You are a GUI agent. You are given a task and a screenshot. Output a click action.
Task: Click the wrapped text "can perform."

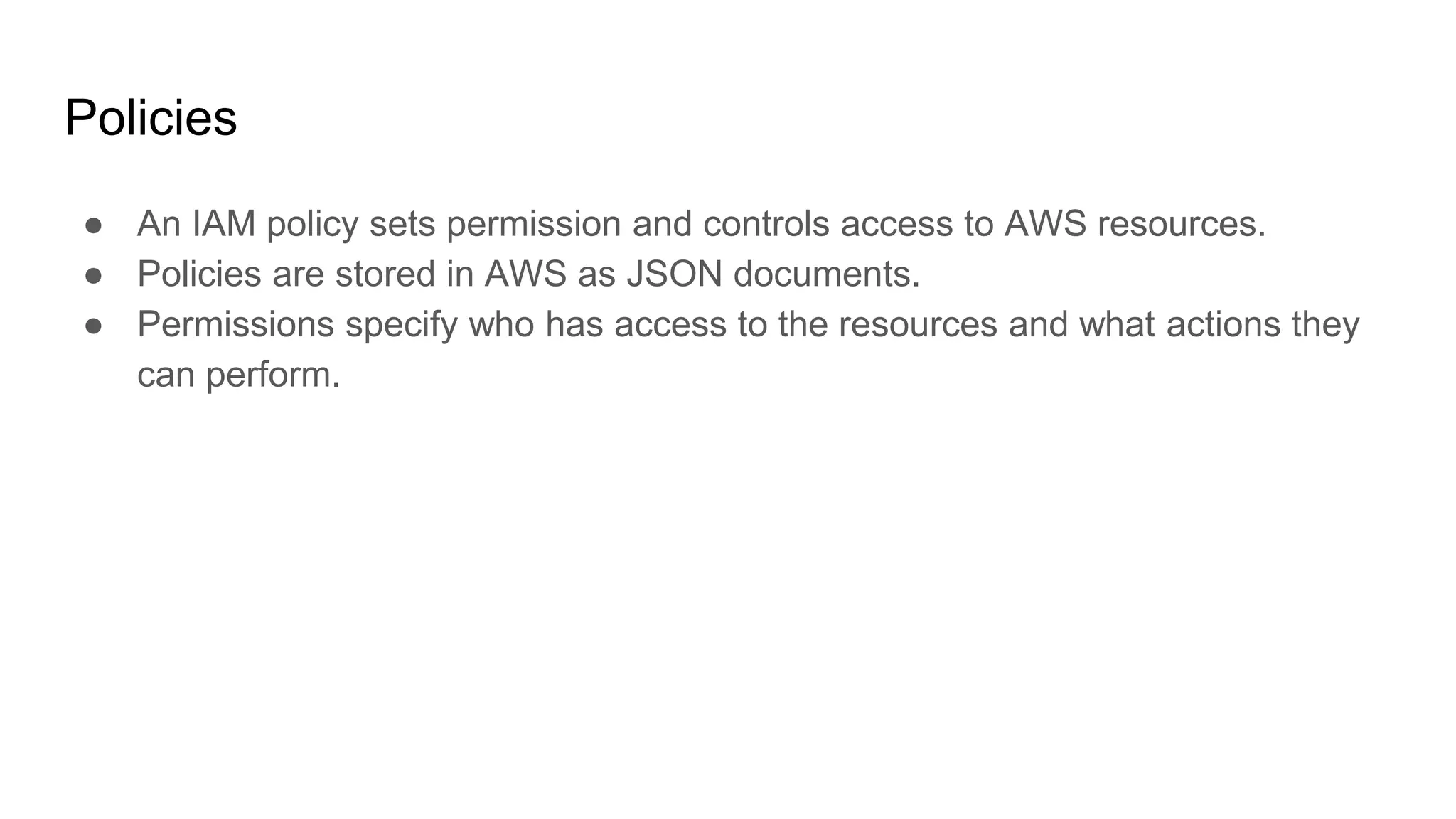pyautogui.click(x=239, y=375)
